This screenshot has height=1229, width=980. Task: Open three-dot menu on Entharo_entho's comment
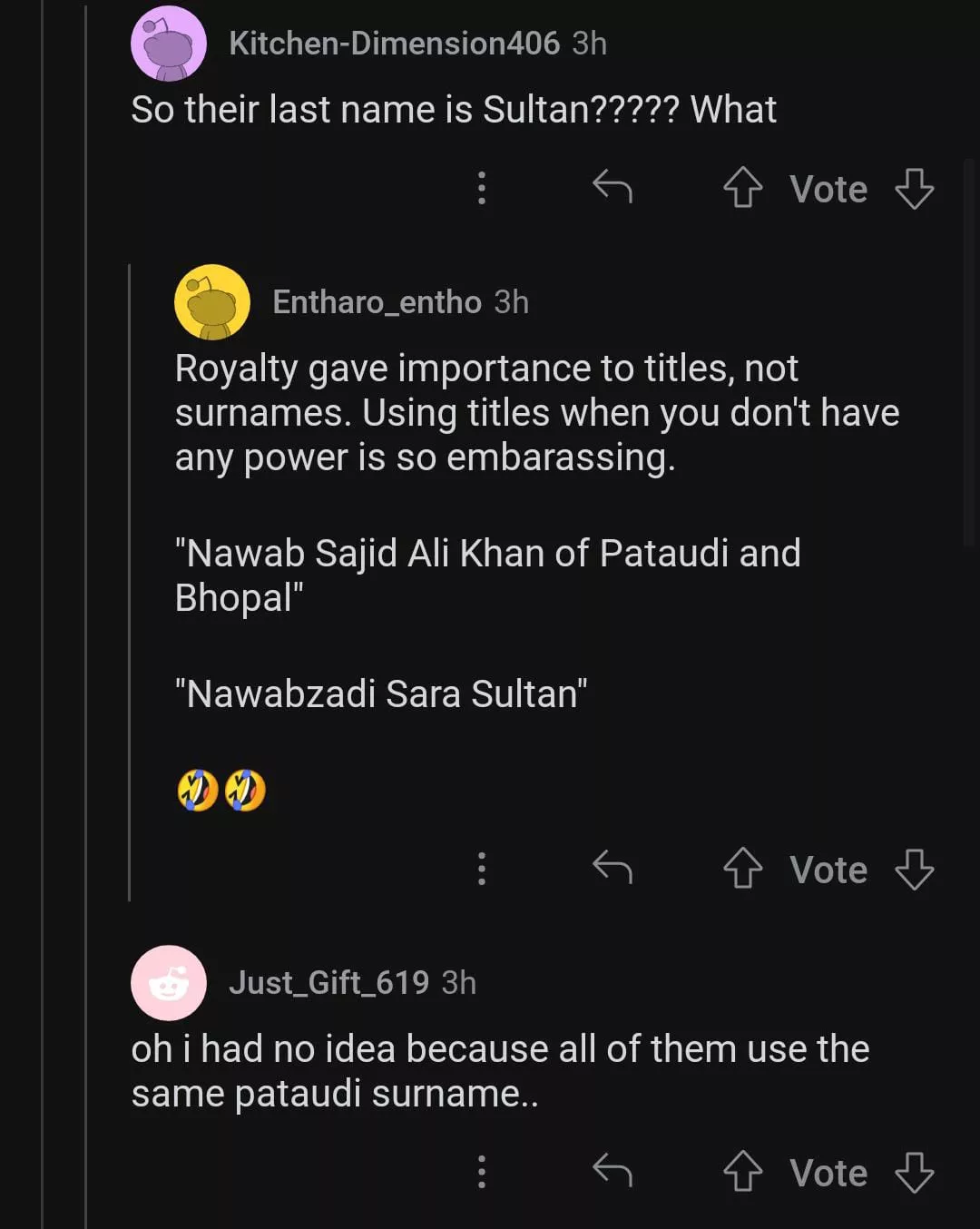482,869
